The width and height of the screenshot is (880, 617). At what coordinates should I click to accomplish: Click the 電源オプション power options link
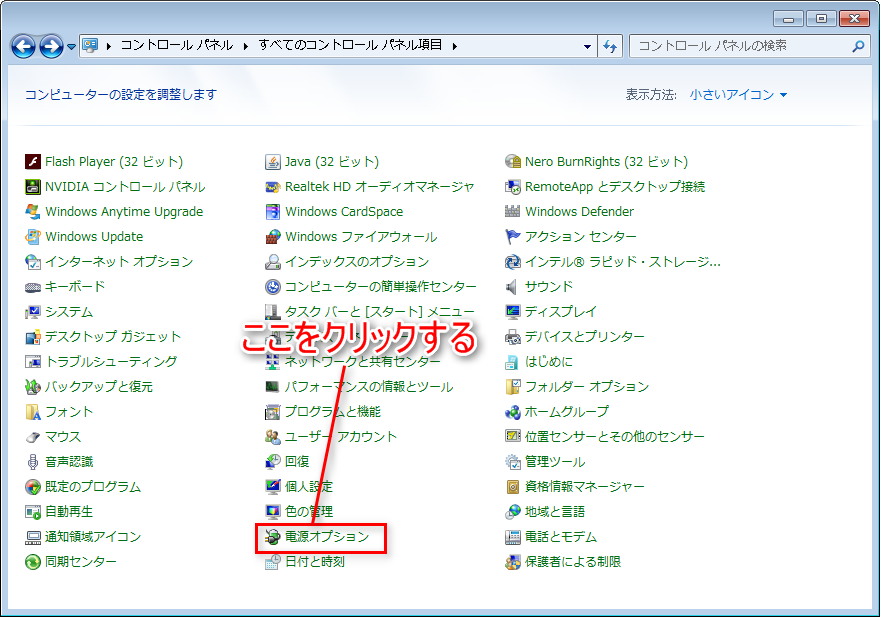tap(327, 537)
